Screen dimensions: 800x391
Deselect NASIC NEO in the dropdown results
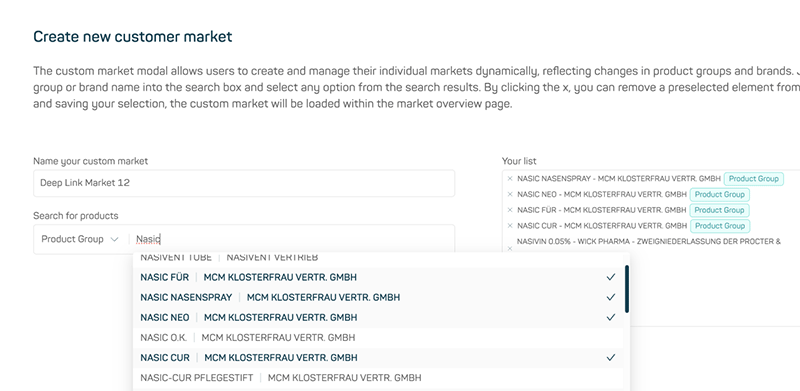click(x=378, y=317)
